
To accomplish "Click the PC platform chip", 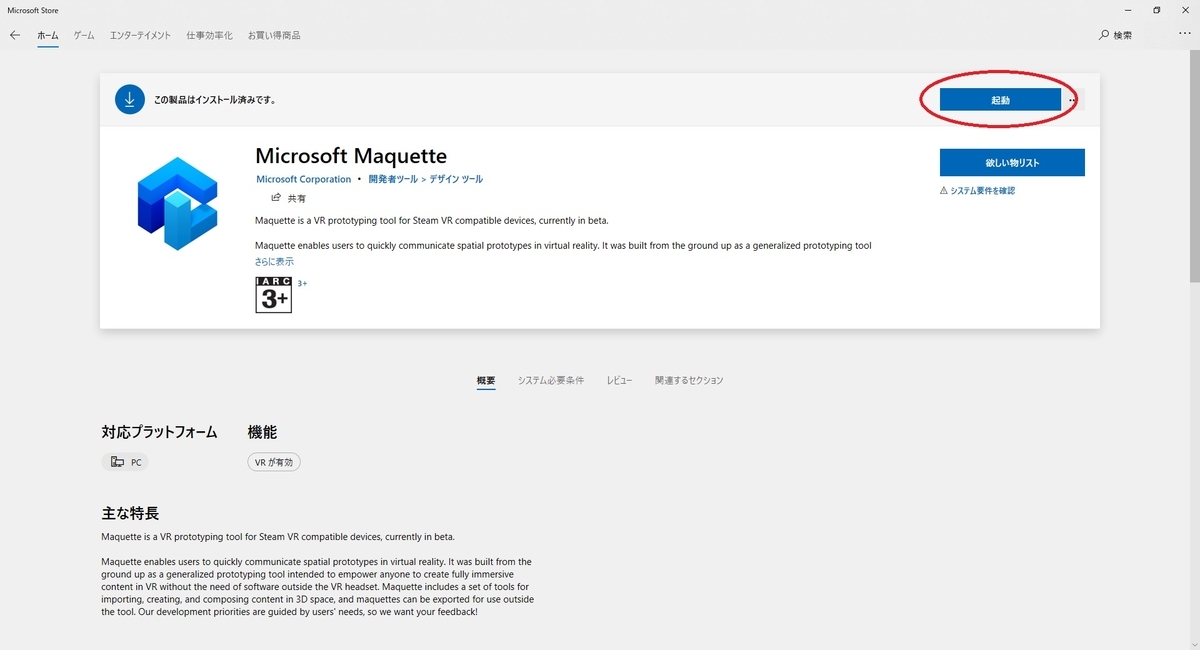I will (126, 462).
